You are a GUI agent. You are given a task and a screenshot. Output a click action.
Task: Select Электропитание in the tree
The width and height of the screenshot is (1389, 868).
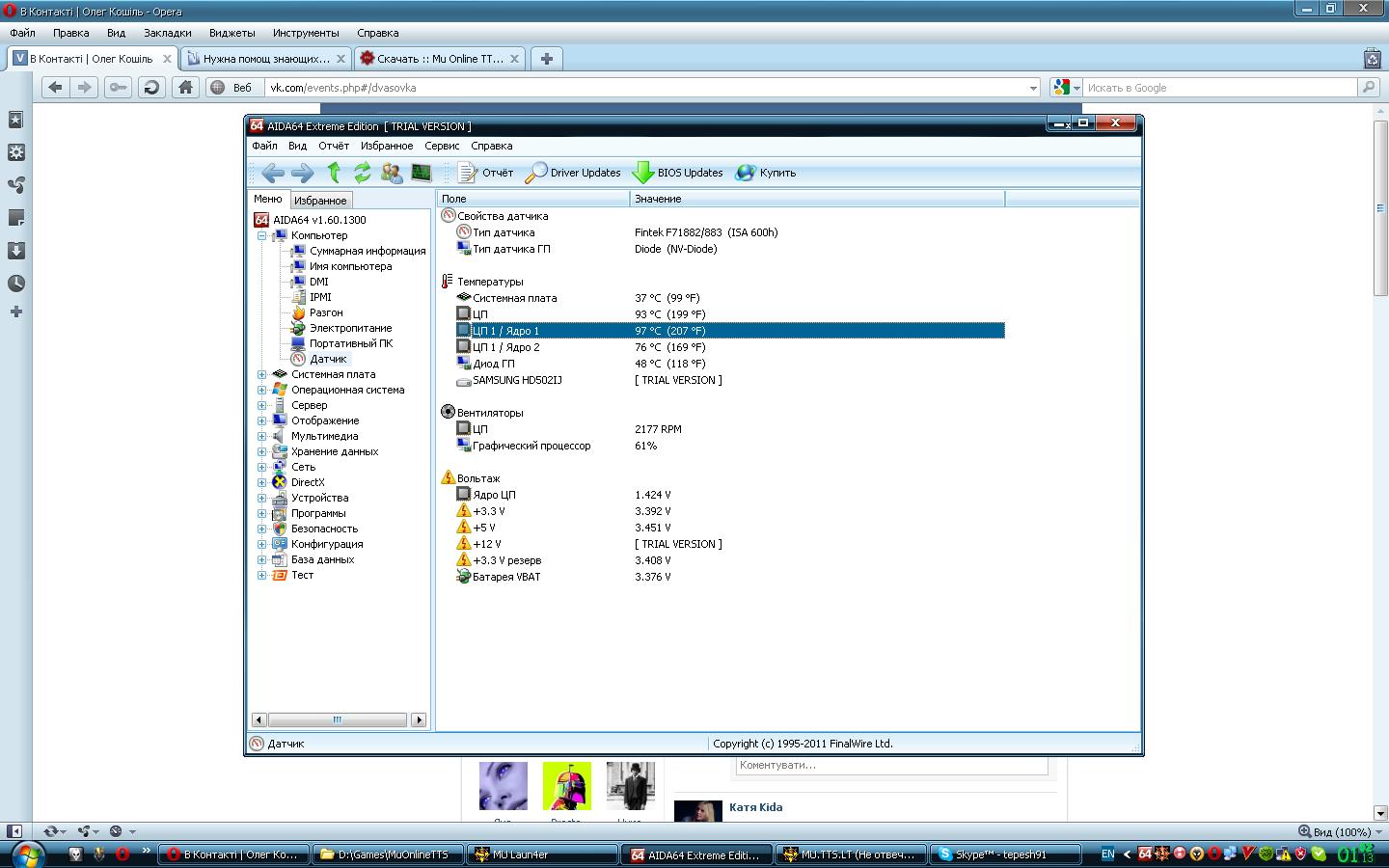tap(350, 328)
